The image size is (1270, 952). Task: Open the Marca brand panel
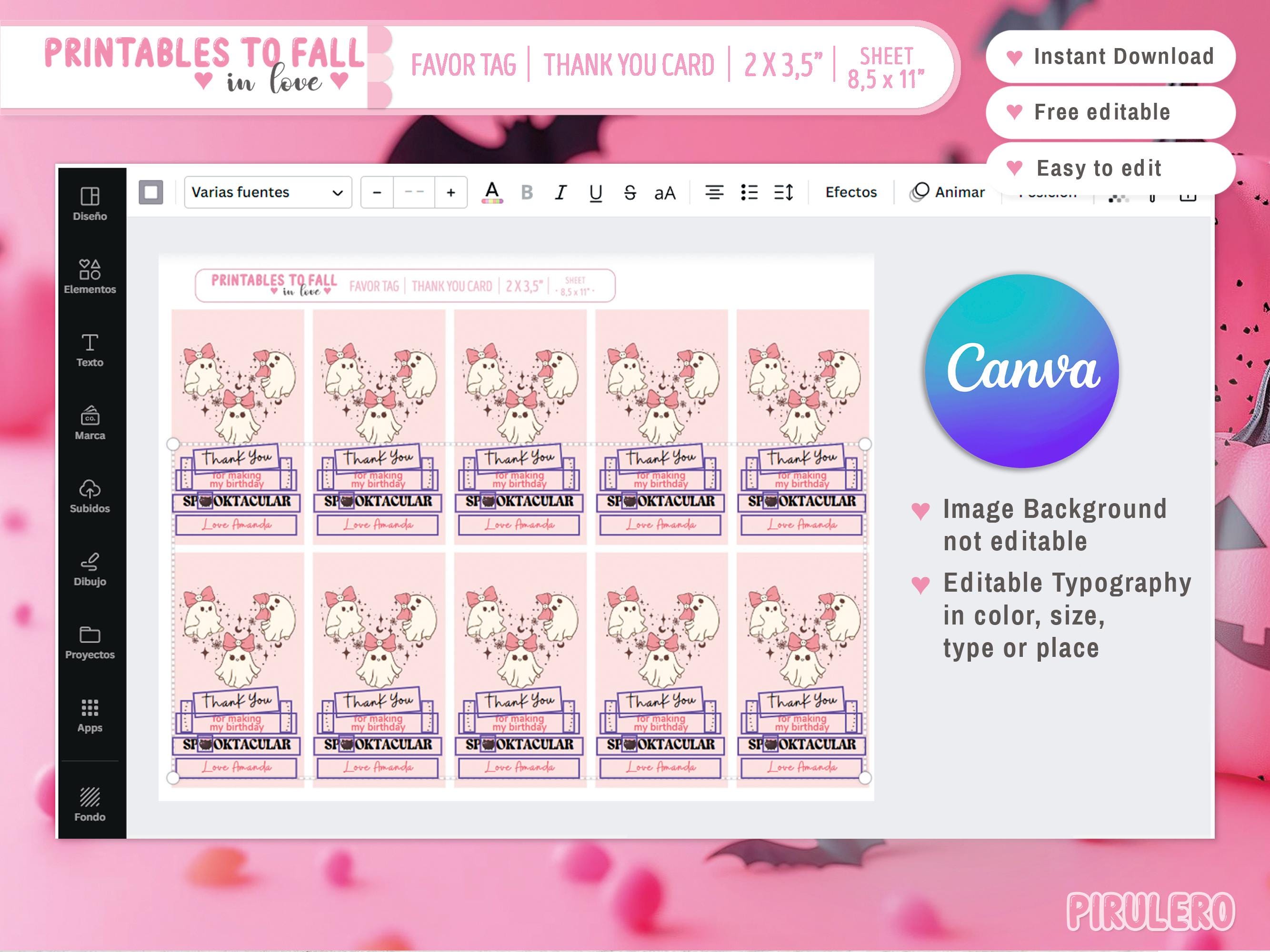[90, 423]
